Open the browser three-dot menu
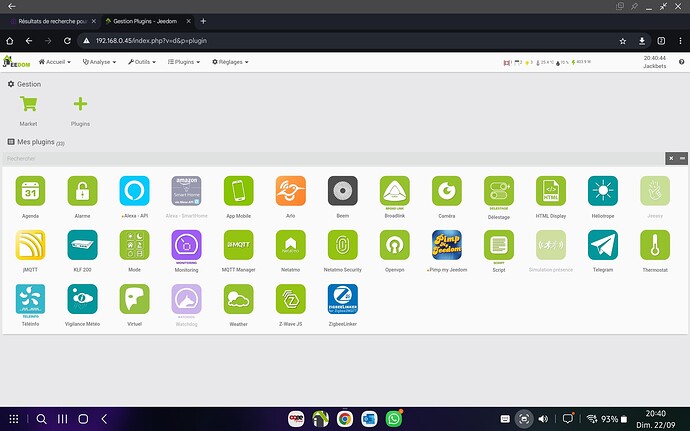Screen dimensions: 690x431 681,41
